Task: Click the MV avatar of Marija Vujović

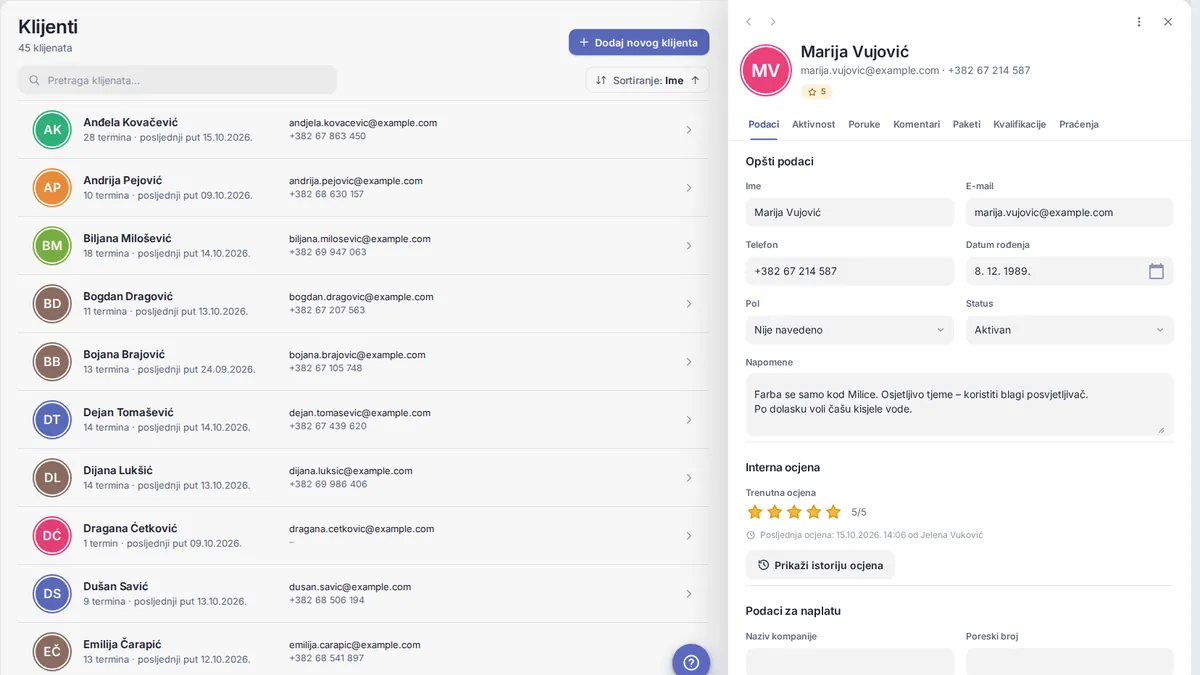Action: pos(766,70)
